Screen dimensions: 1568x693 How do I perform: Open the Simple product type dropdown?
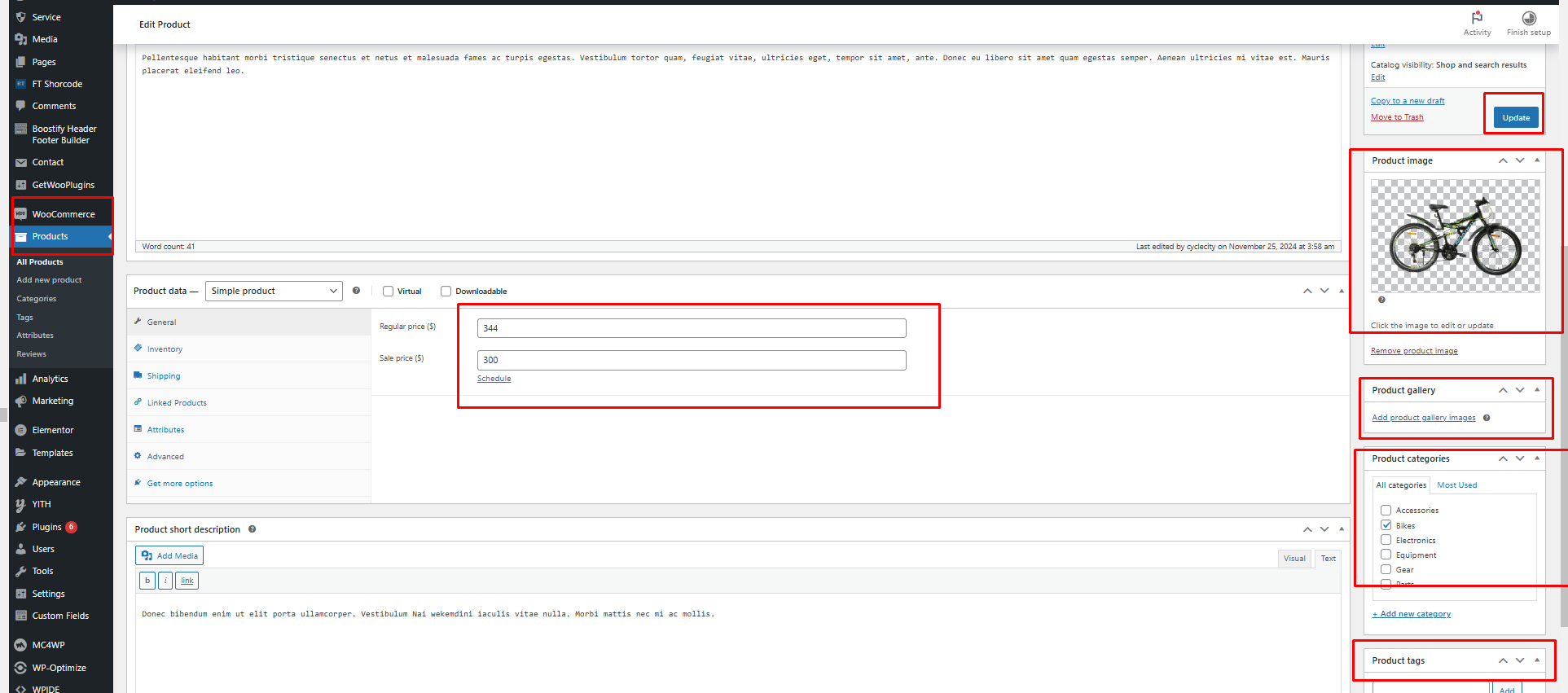[274, 291]
